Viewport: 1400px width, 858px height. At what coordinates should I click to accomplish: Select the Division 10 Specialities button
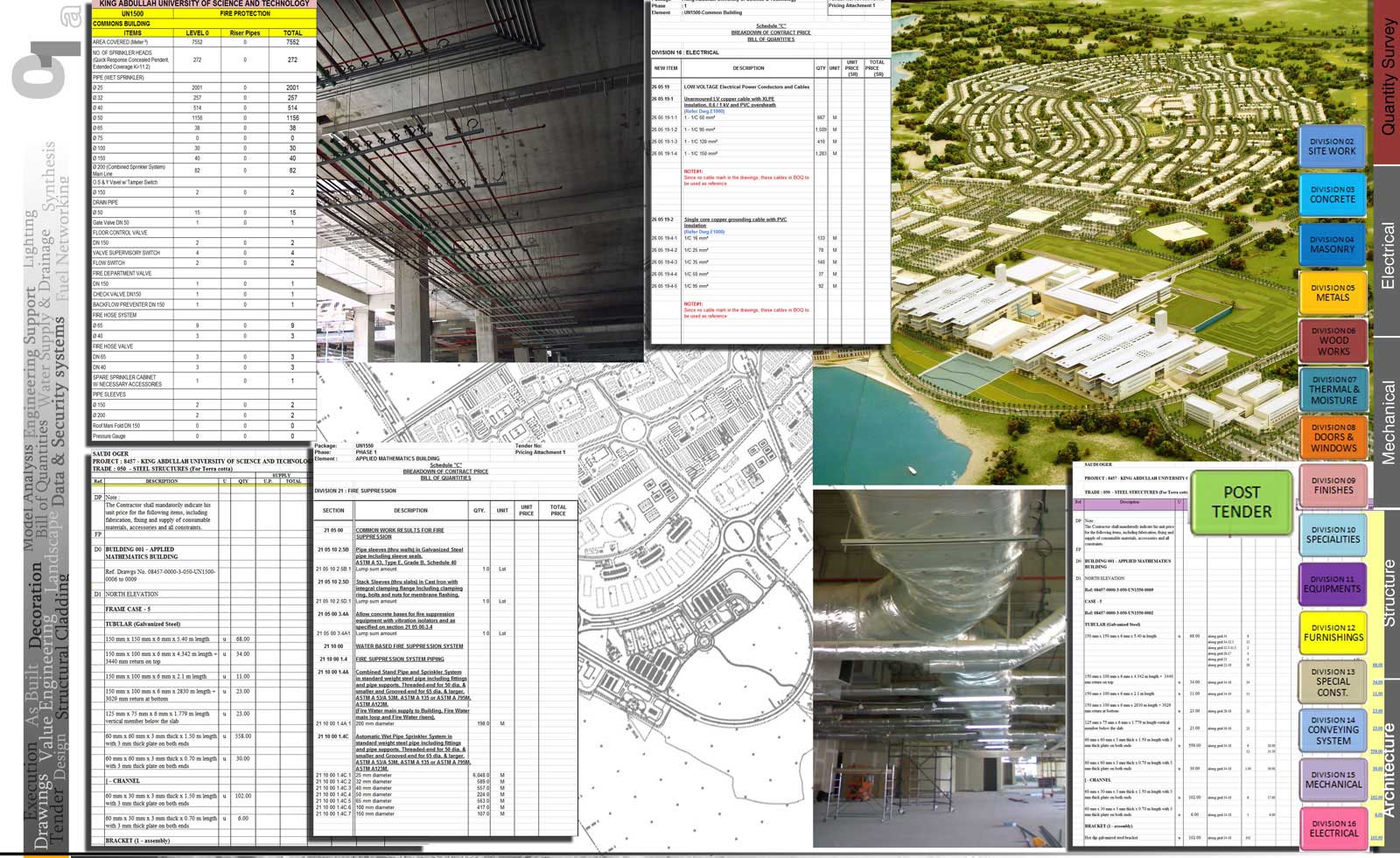pyautogui.click(x=1333, y=534)
